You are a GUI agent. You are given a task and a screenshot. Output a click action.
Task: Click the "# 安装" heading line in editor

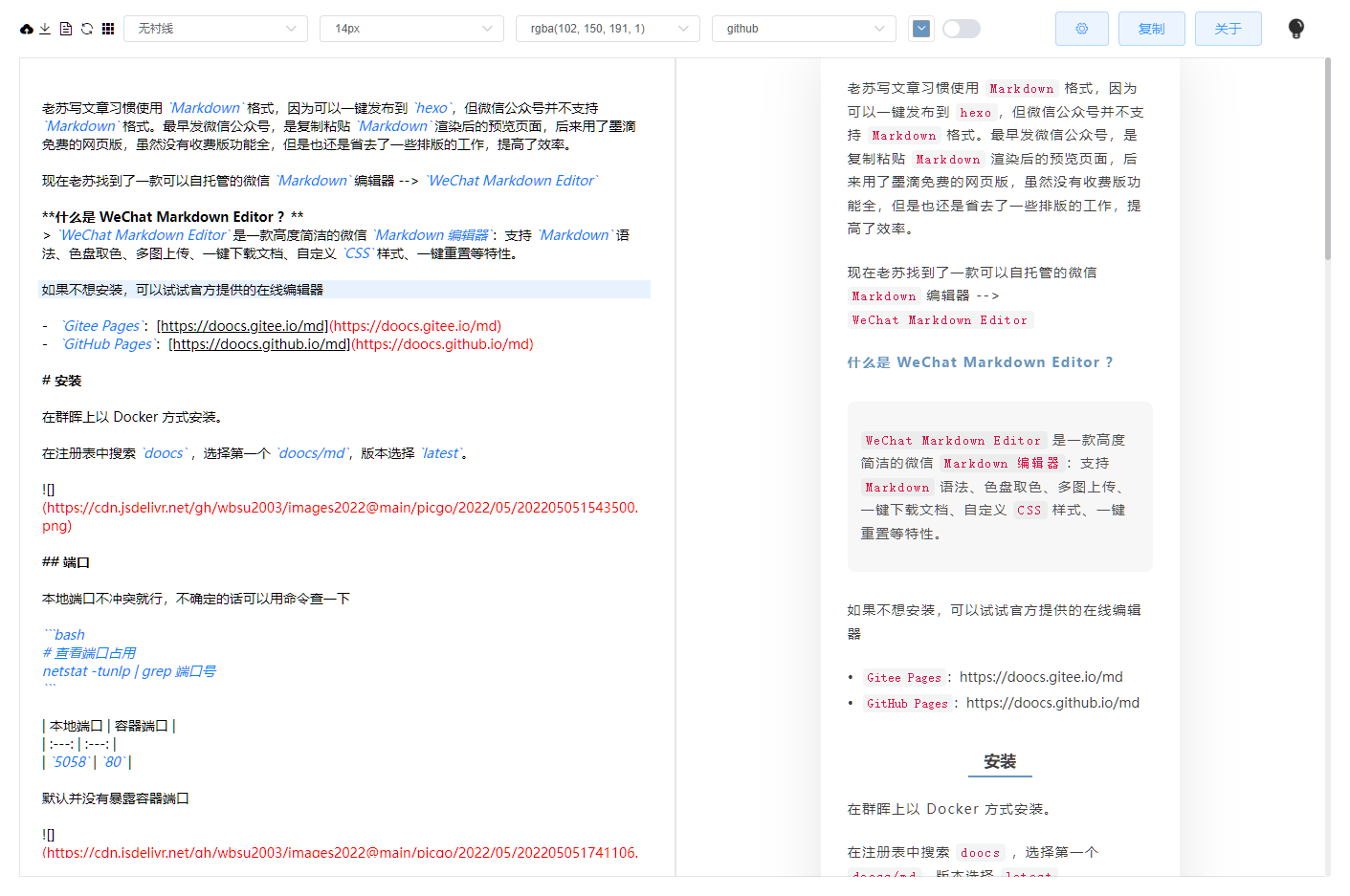62,381
